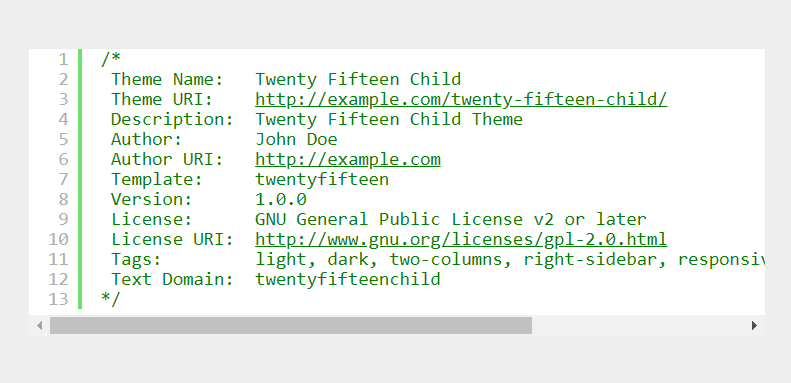Open the twenty-fifteen-child Theme URI link
791x383 pixels.
(461, 99)
